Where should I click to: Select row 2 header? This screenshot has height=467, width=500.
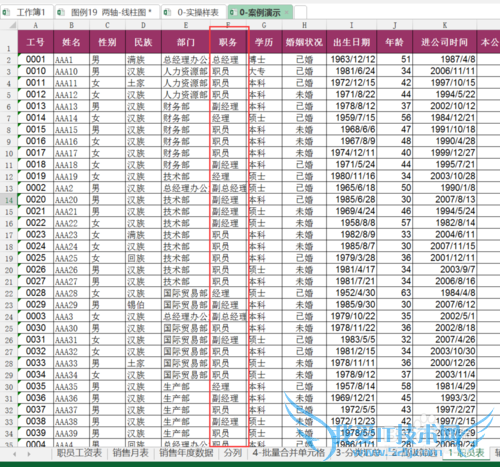click(x=9, y=60)
